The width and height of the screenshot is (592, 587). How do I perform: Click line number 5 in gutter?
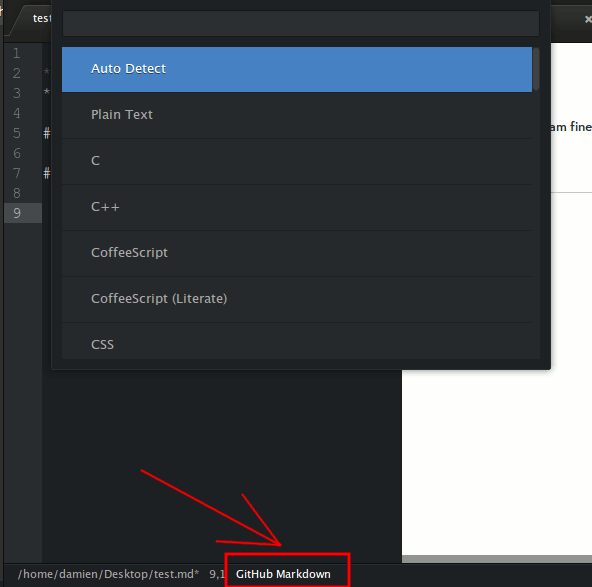coord(17,133)
